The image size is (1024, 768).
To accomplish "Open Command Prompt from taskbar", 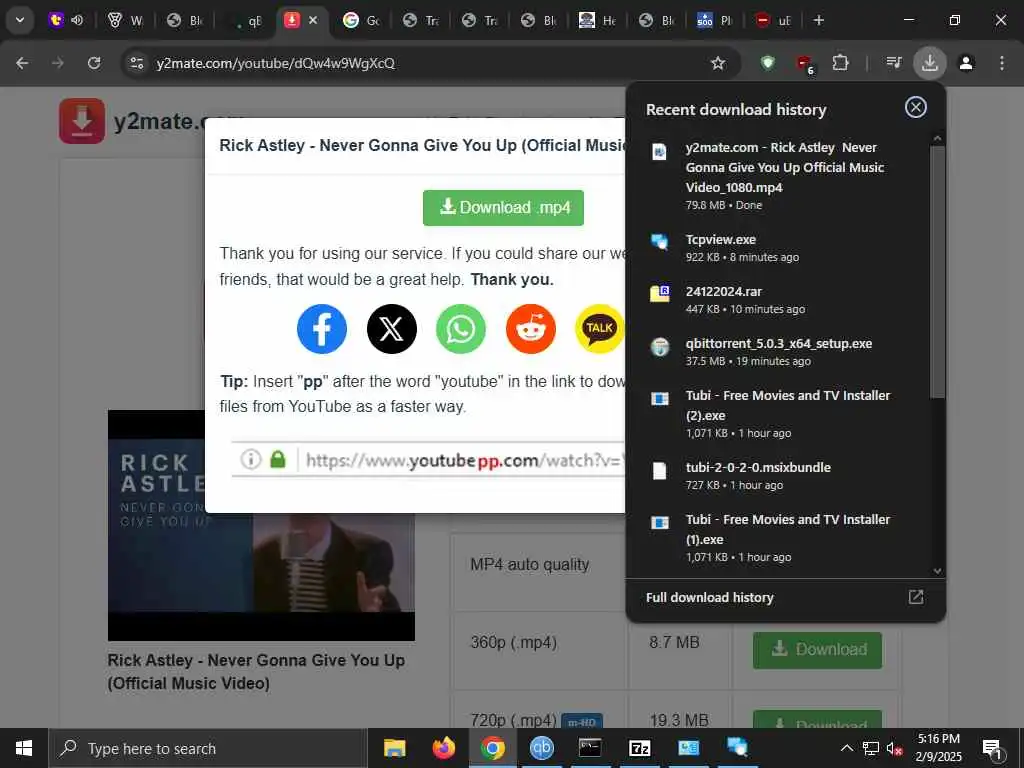I will 590,748.
